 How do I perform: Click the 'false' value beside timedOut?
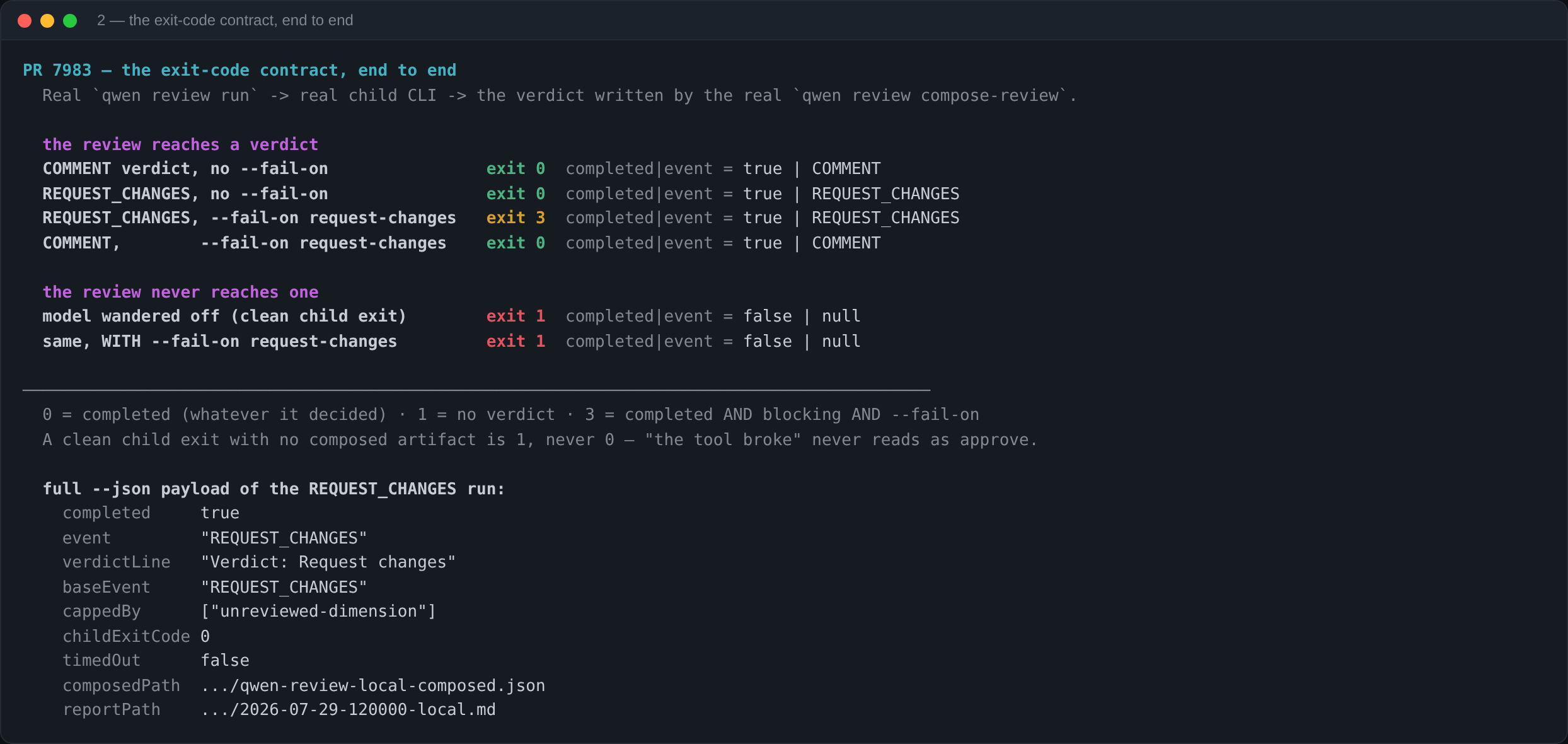pos(225,660)
